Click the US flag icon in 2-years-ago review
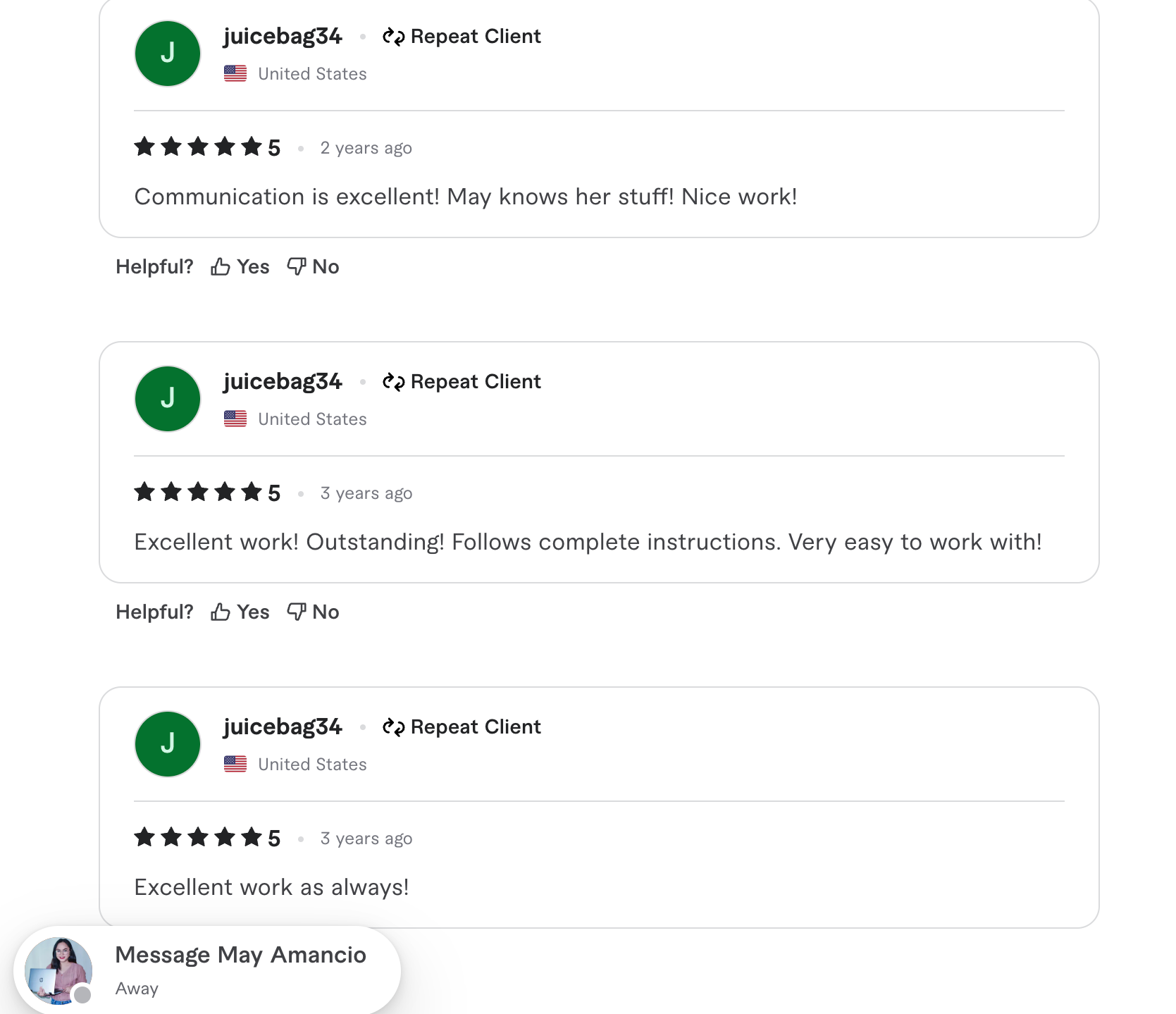This screenshot has width=1176, height=1014. pyautogui.click(x=235, y=74)
